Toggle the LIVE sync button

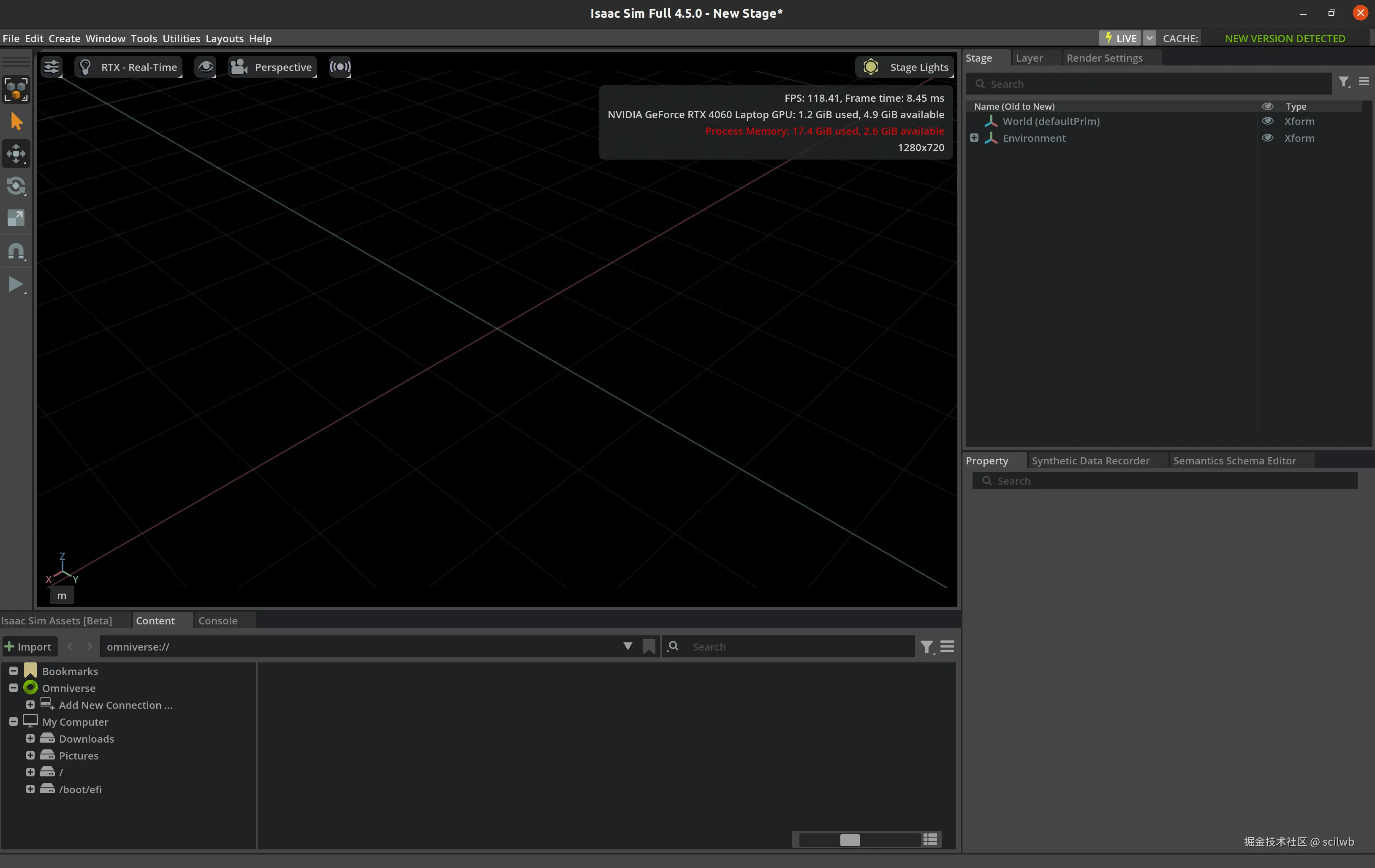coord(1120,38)
